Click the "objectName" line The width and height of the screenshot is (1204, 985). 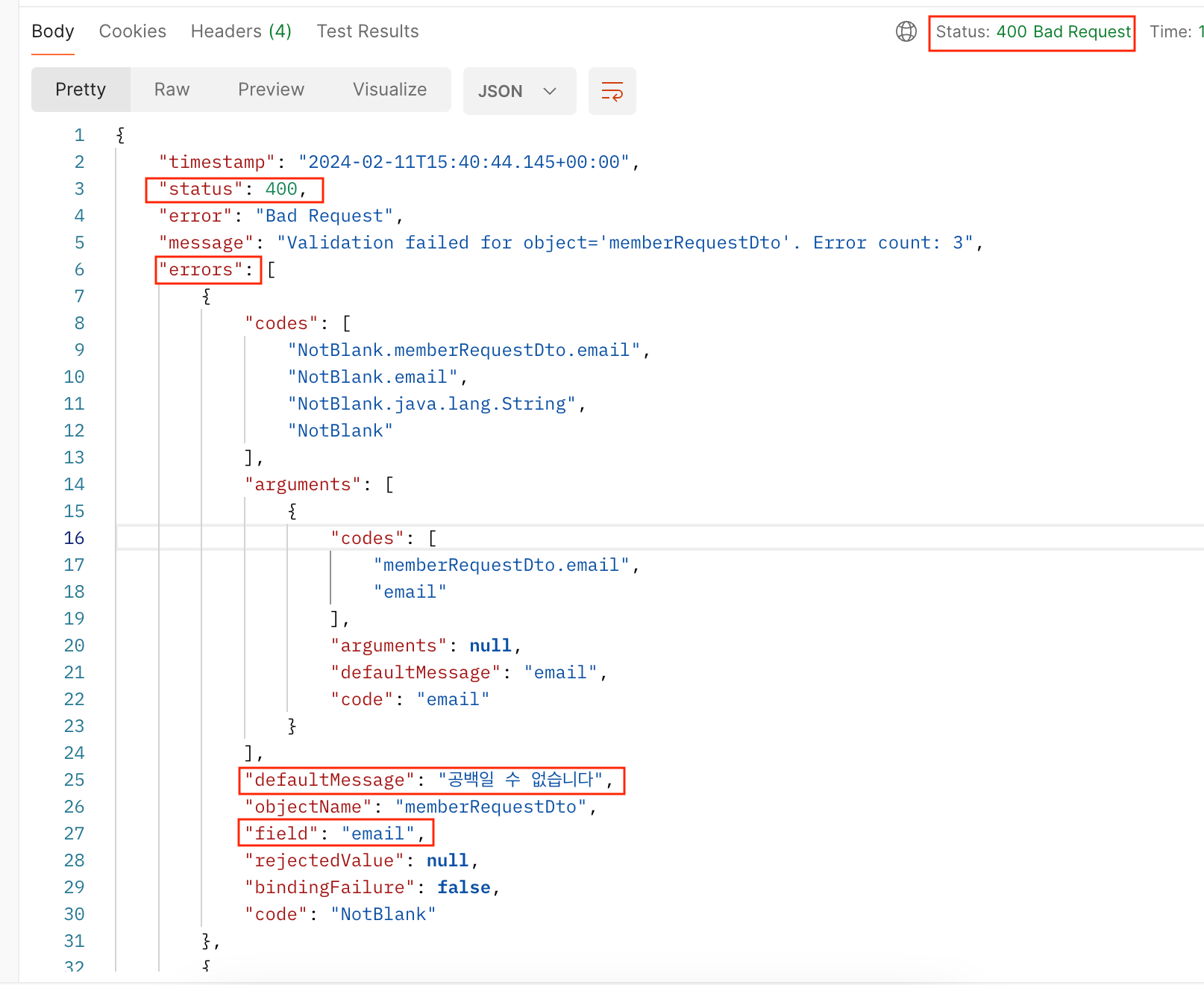pyautogui.click(x=421, y=807)
